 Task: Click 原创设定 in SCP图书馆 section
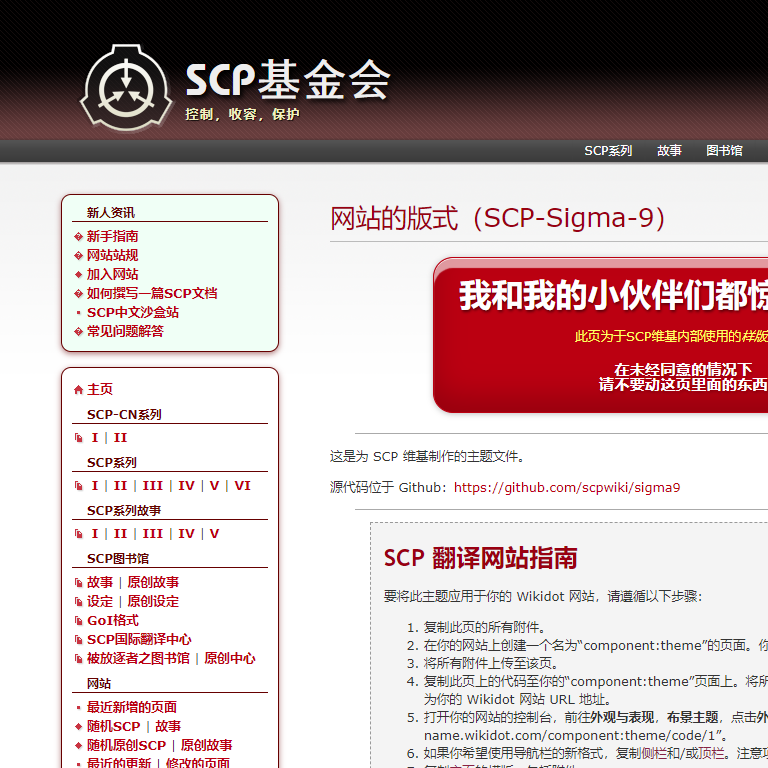click(153, 602)
